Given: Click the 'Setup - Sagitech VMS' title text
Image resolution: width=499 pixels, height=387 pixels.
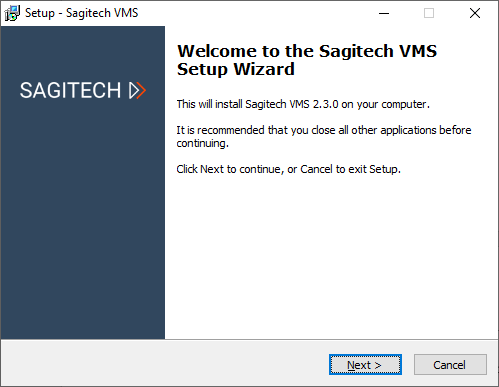Looking at the screenshot, I should 82,13.
